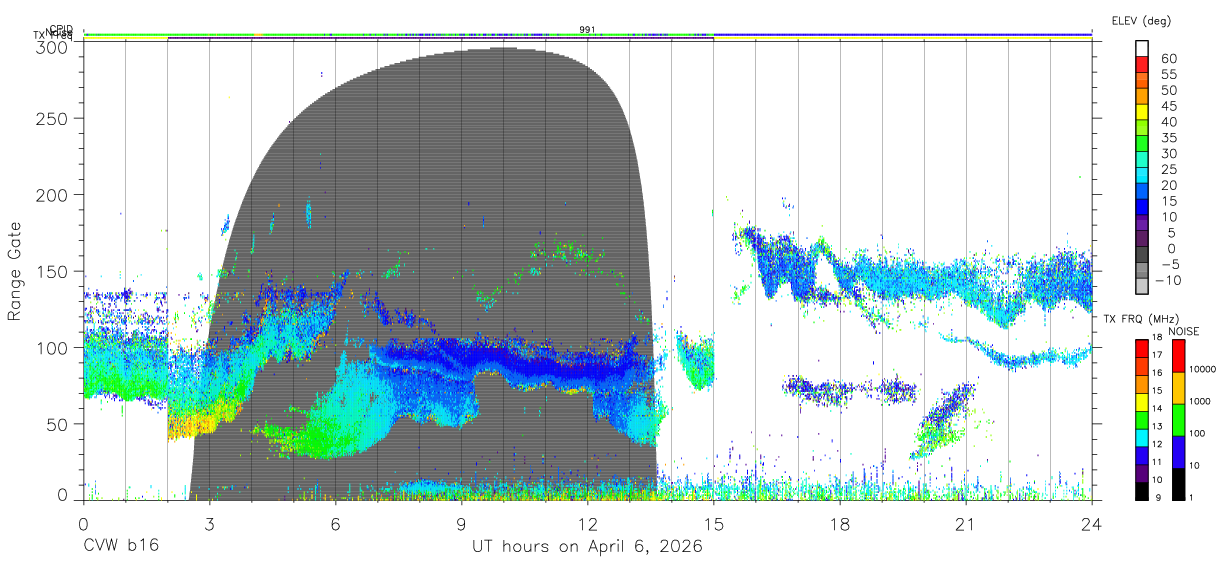Viewport: 1228px width, 567px height.
Task: Click the 'Range Gate' y-axis label
Action: pyautogui.click(x=15, y=272)
